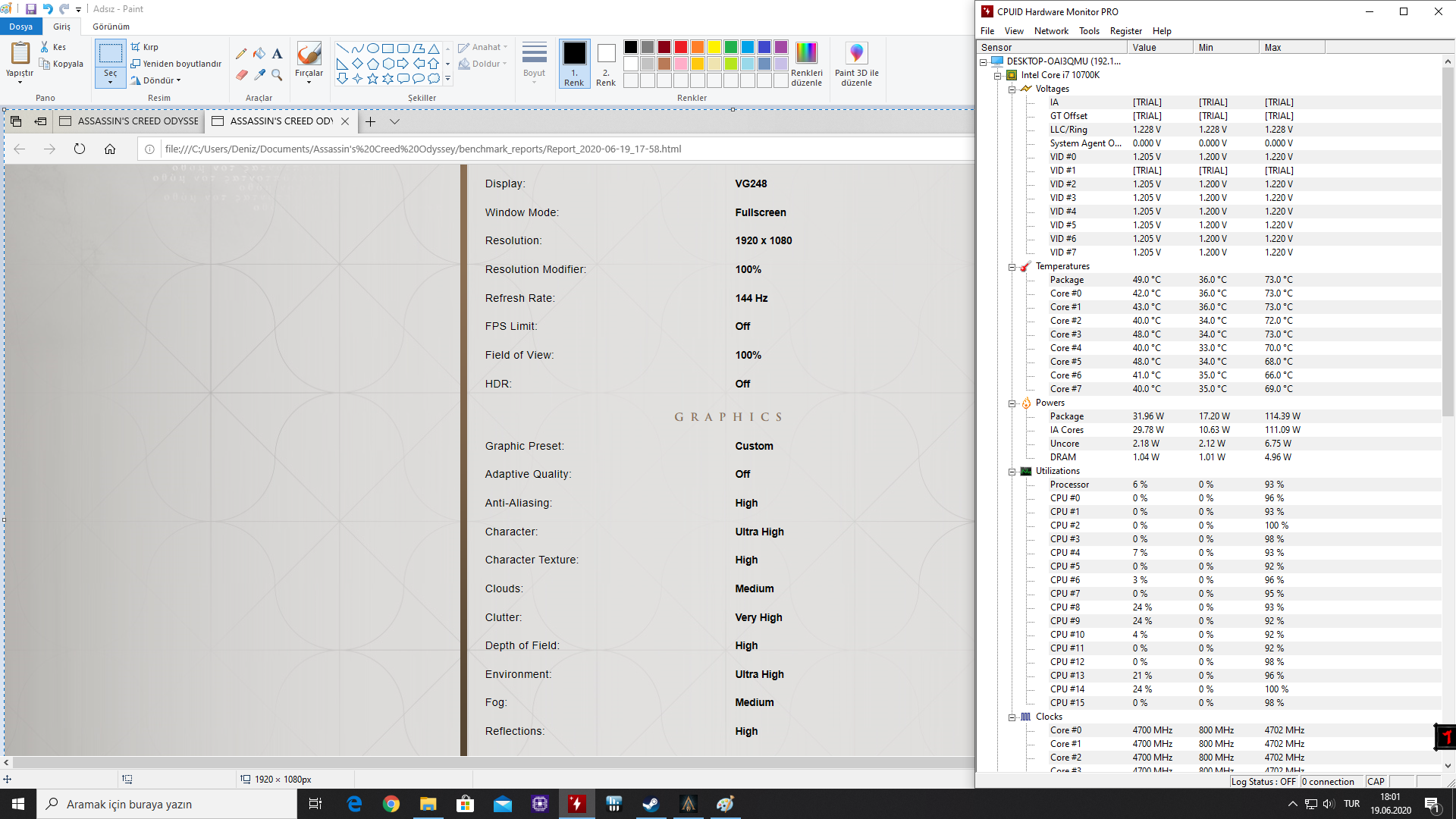Pick the Oval shape in Şekiller
This screenshot has width=1456, height=819.
pos(372,48)
